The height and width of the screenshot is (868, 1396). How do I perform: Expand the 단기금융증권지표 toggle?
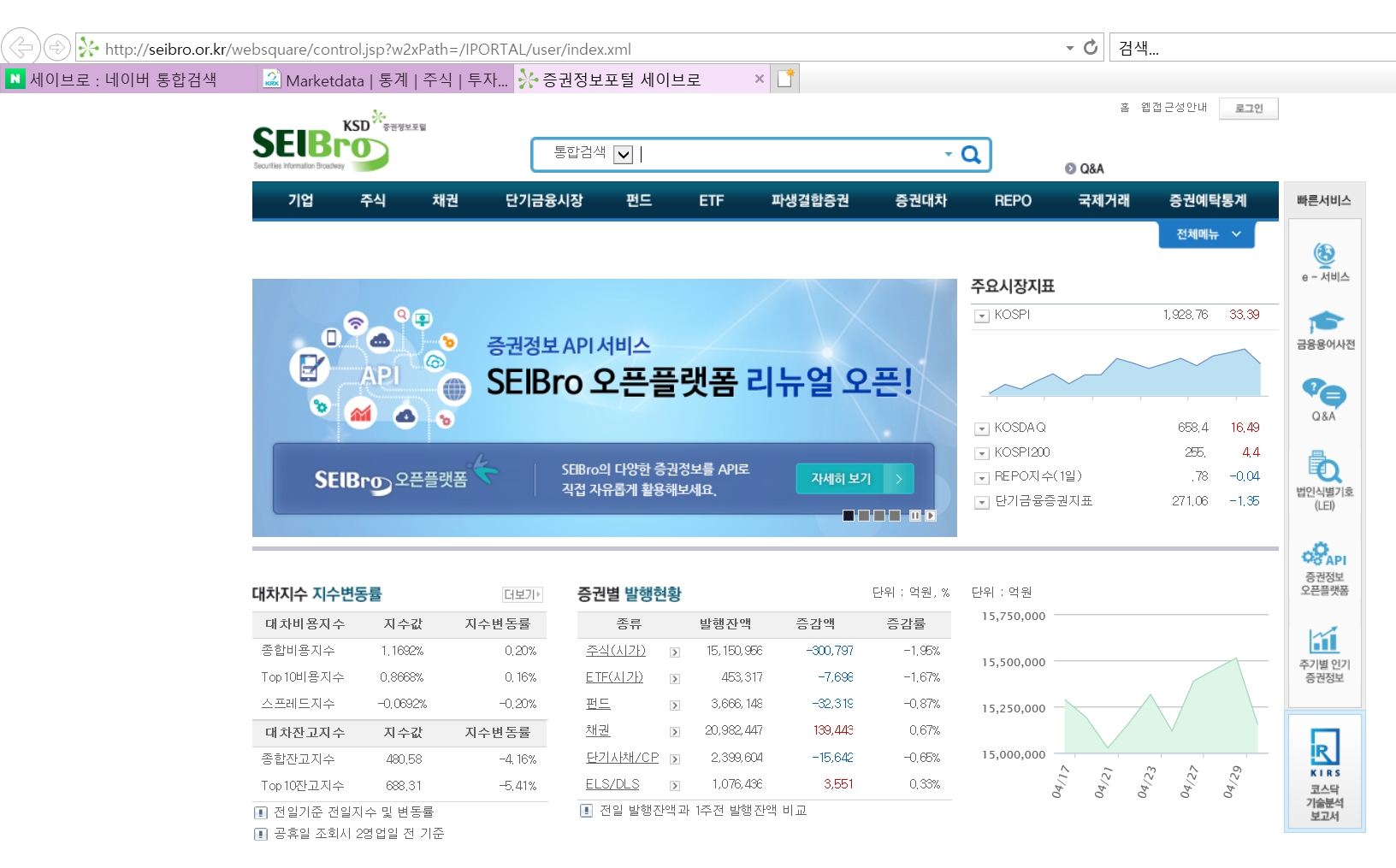click(982, 503)
